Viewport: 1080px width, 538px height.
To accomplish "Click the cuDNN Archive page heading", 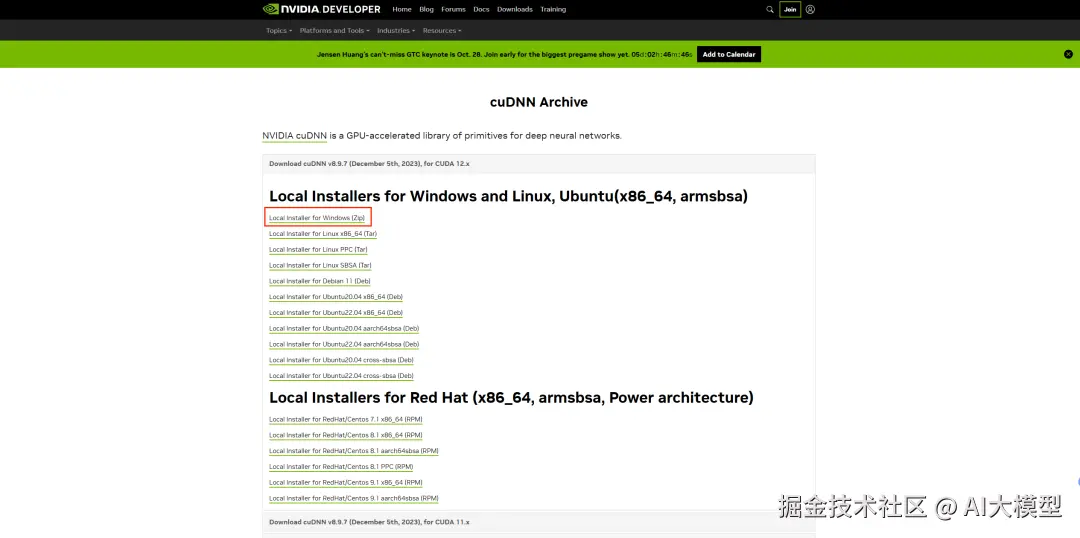I will coord(539,103).
